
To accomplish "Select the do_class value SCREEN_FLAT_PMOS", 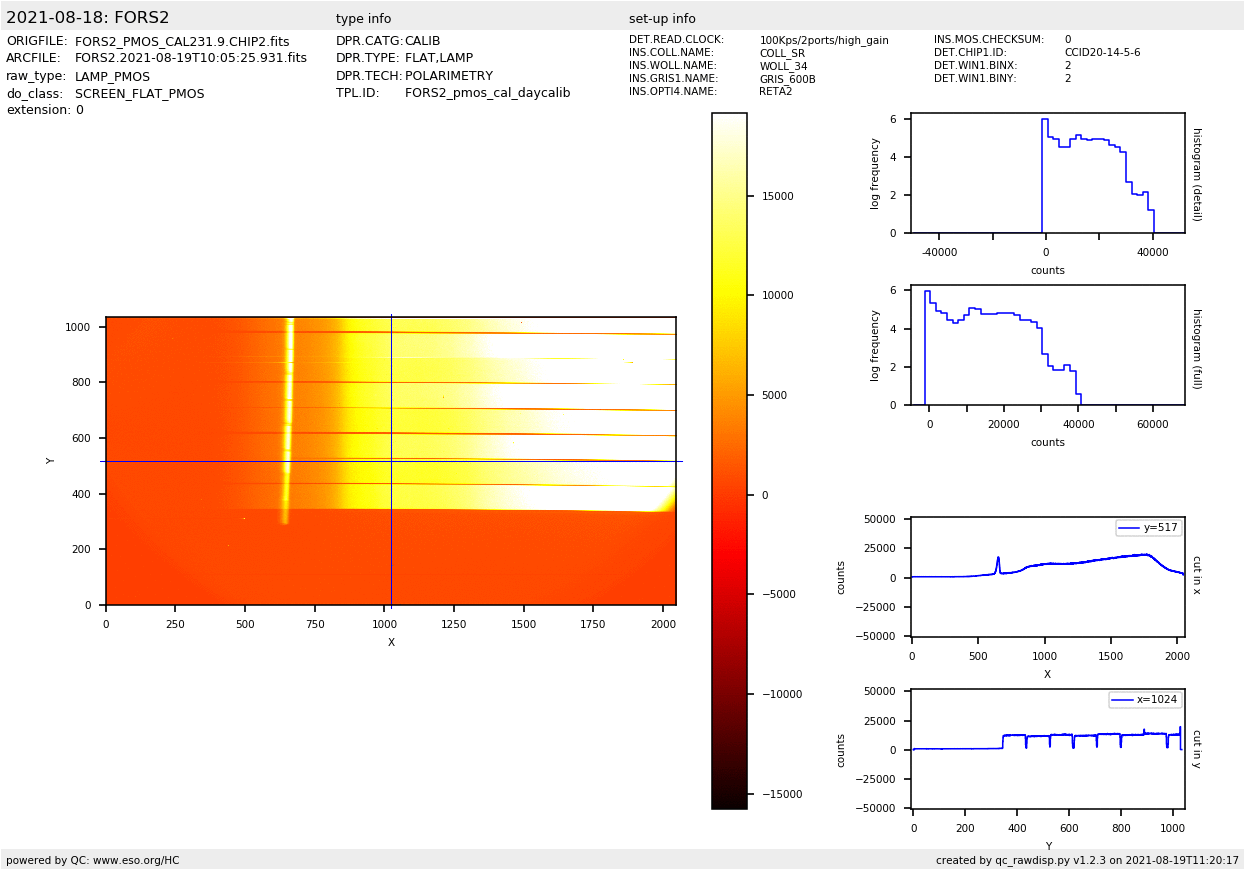I will [x=139, y=94].
